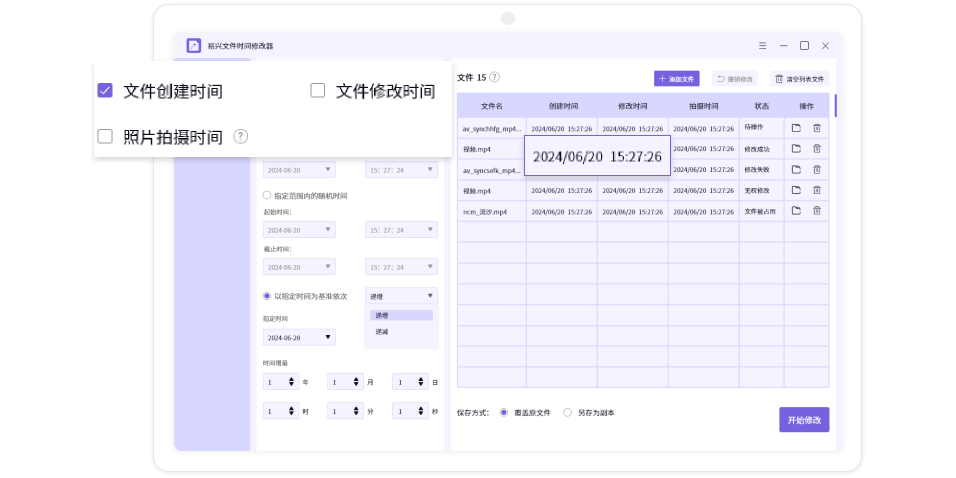956x478 pixels.
Task: Click the 开始修改 button
Action: (804, 419)
